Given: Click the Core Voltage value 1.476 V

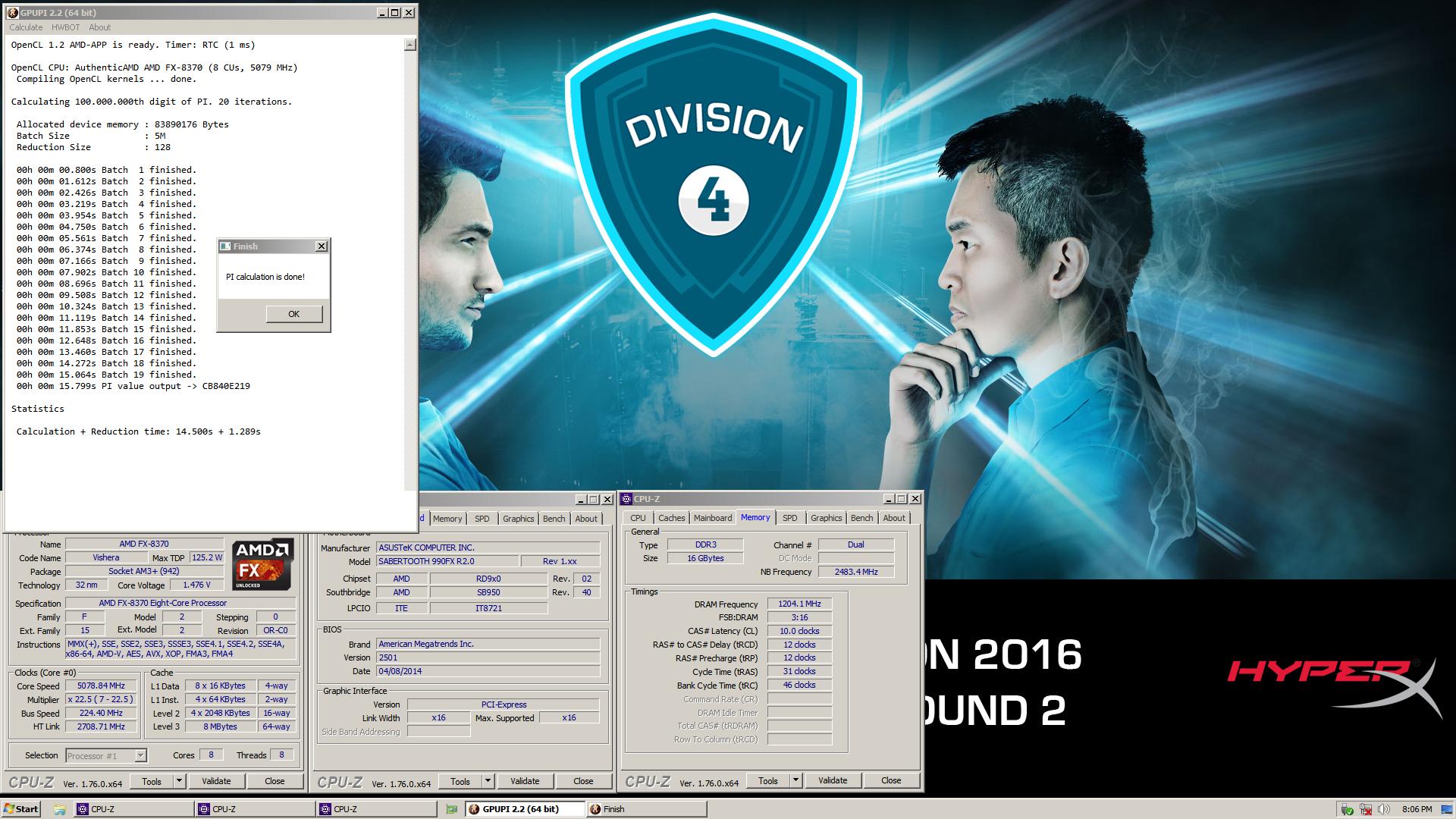Looking at the screenshot, I should tap(196, 585).
